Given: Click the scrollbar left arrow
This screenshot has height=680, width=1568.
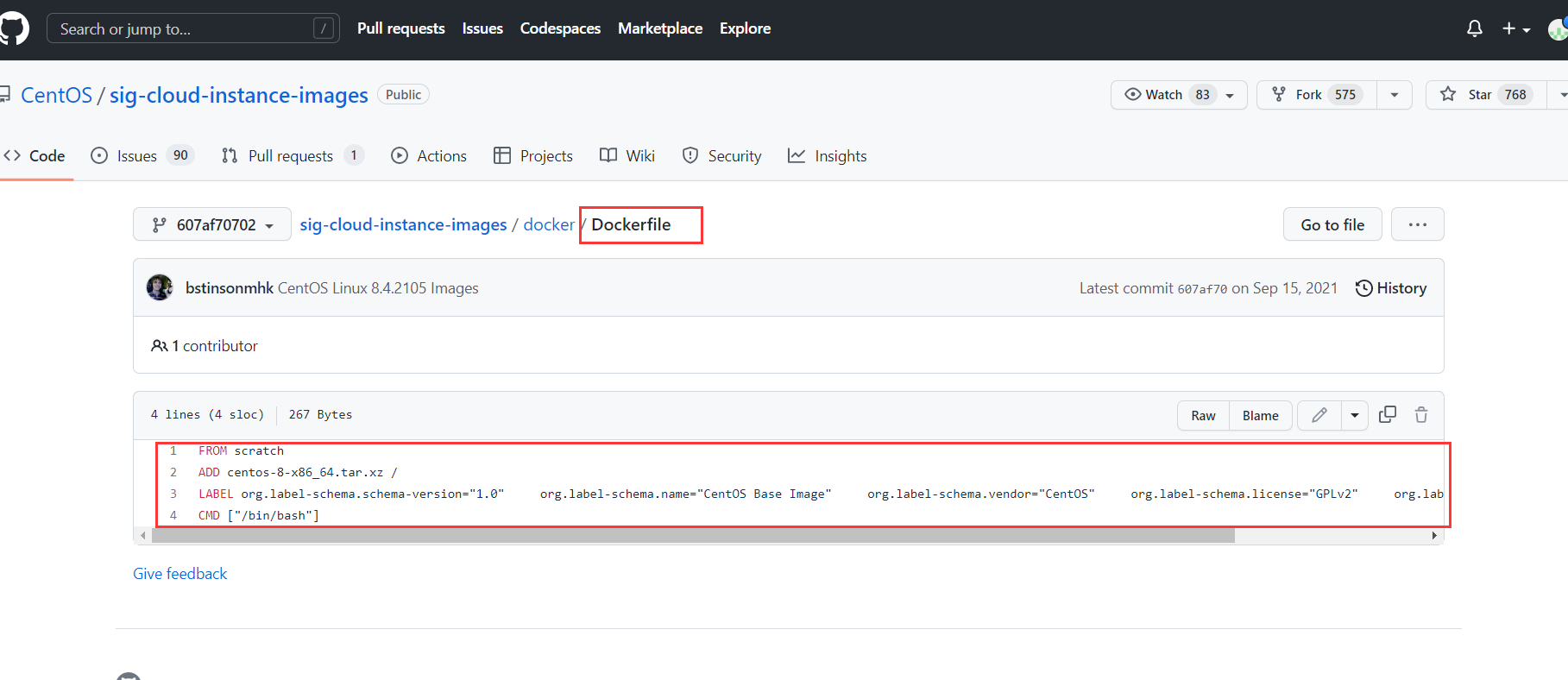Looking at the screenshot, I should click(143, 536).
